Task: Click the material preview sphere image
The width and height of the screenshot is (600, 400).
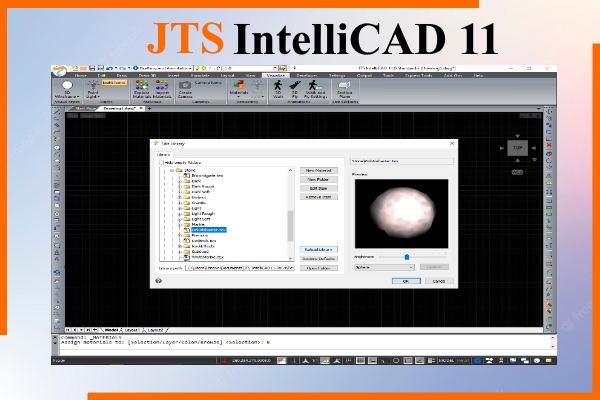Action: [x=401, y=214]
